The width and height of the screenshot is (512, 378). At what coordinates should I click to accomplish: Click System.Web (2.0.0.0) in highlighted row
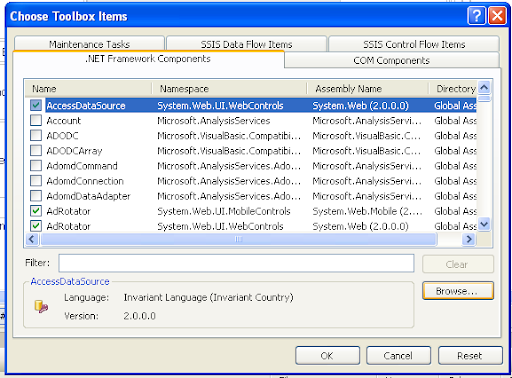[x=360, y=106]
